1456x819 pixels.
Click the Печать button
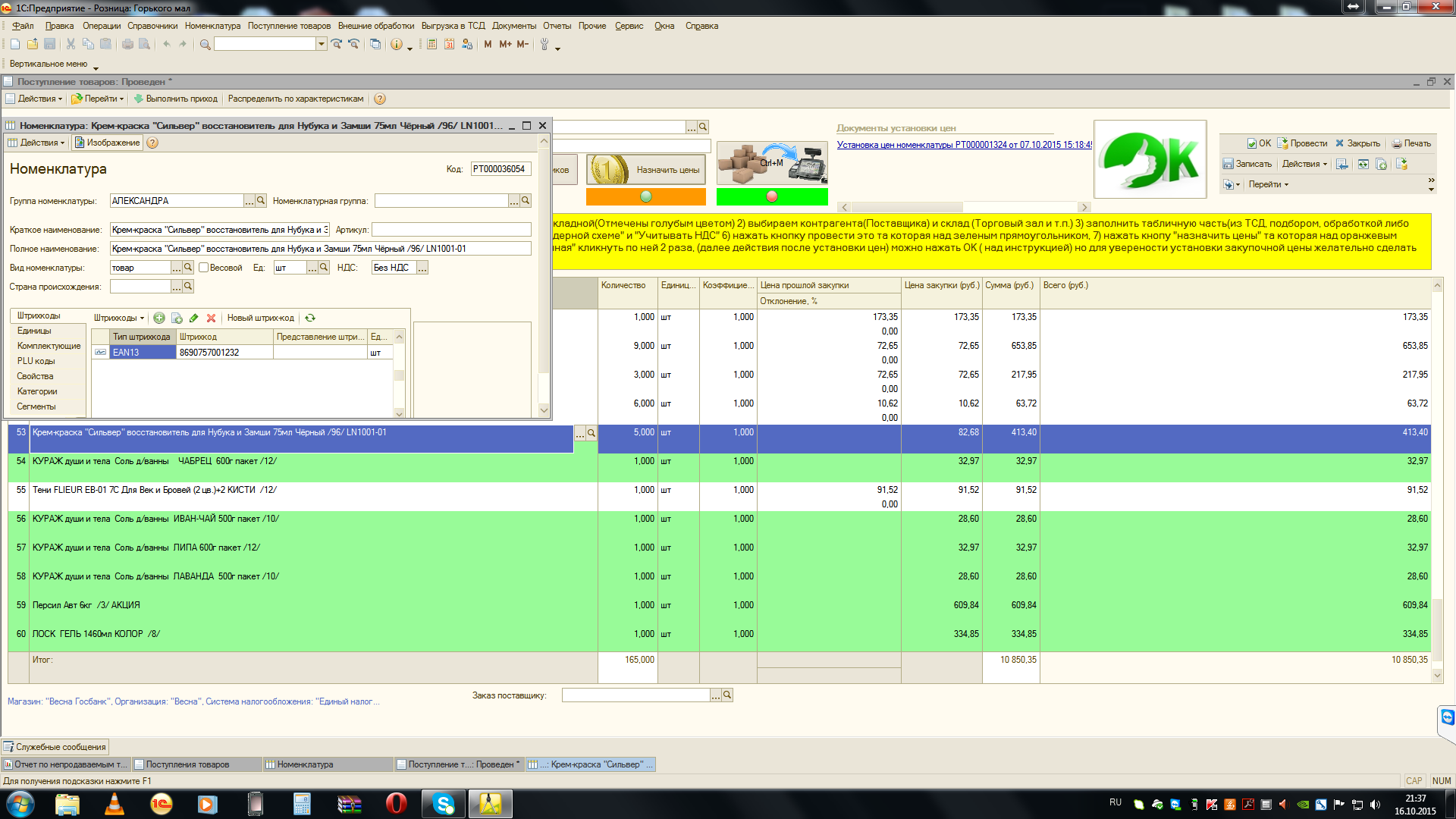pos(1411,143)
